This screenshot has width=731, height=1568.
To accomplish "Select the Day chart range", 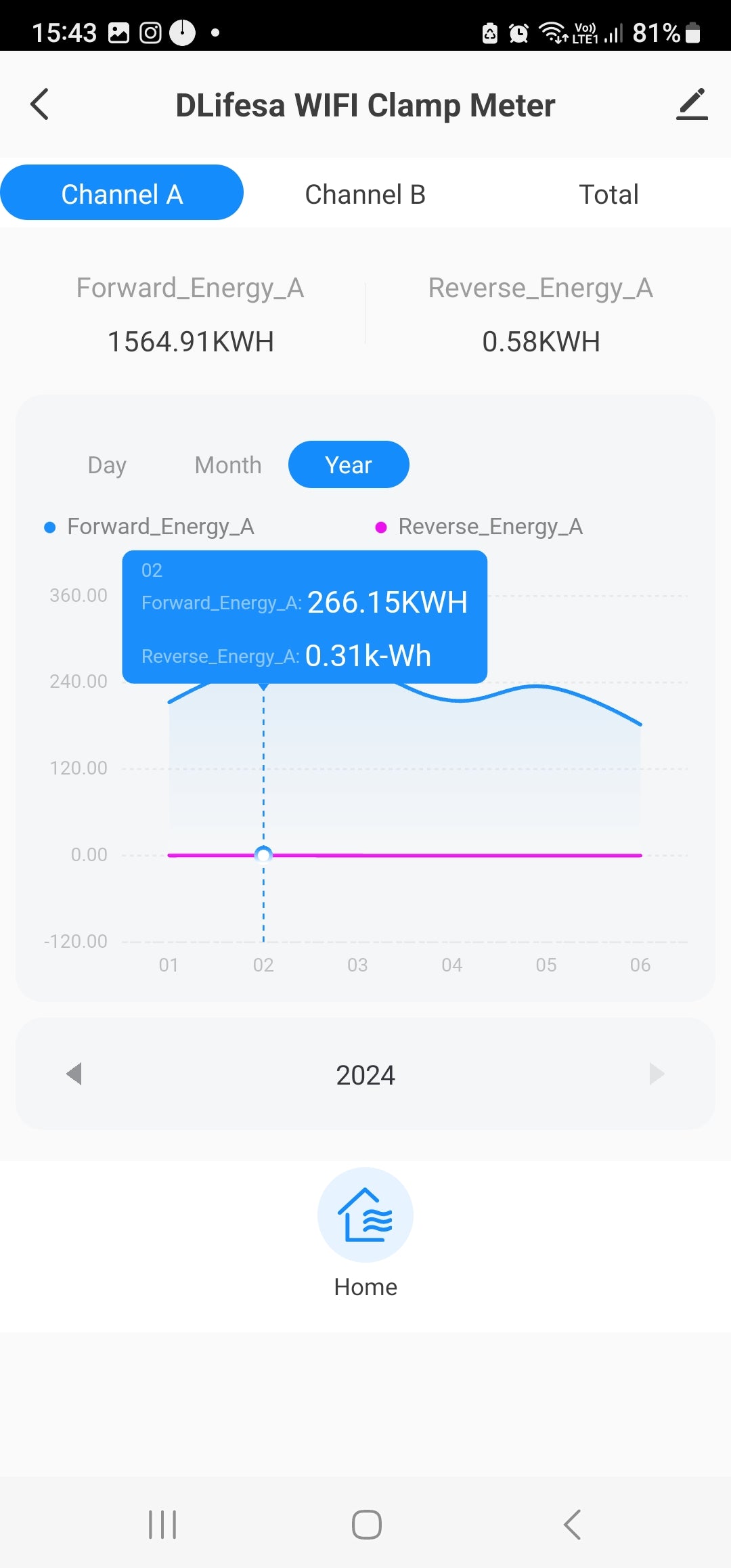I will coord(107,465).
